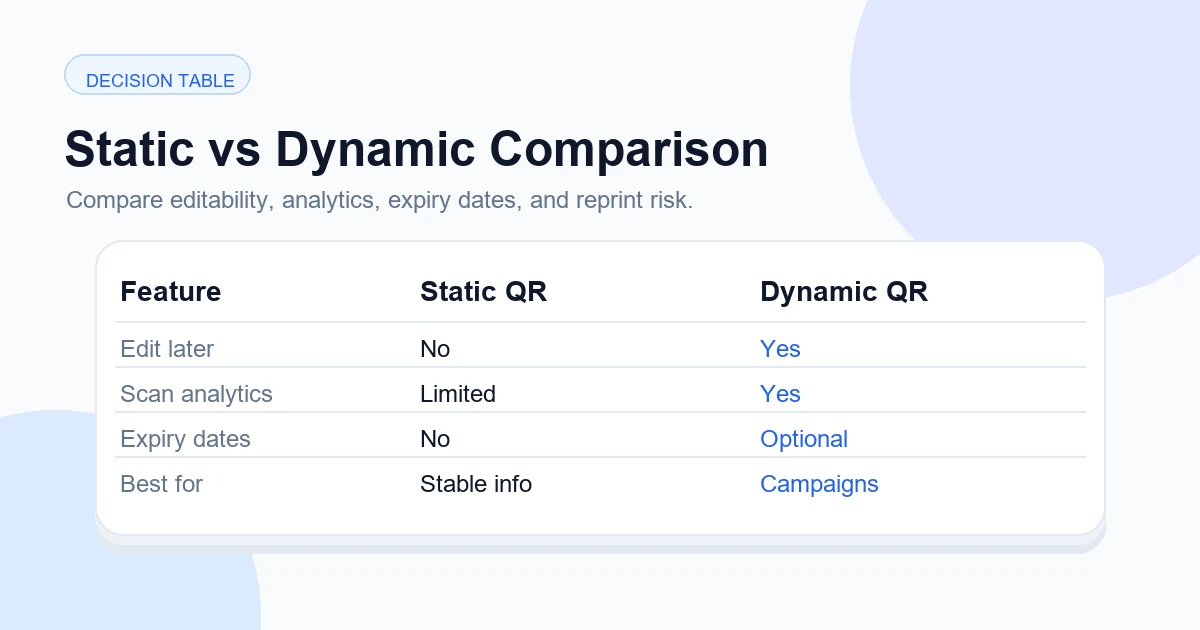Click the 'Limited' cell

pos(458,394)
